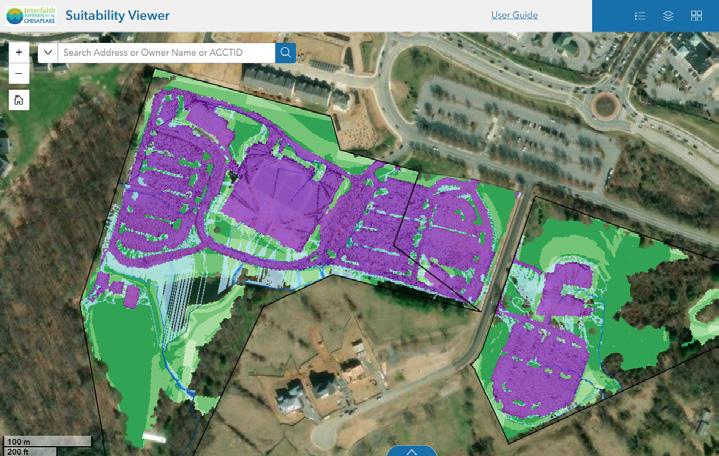719x456 pixels.
Task: Open the legend list icon
Action: tap(640, 16)
